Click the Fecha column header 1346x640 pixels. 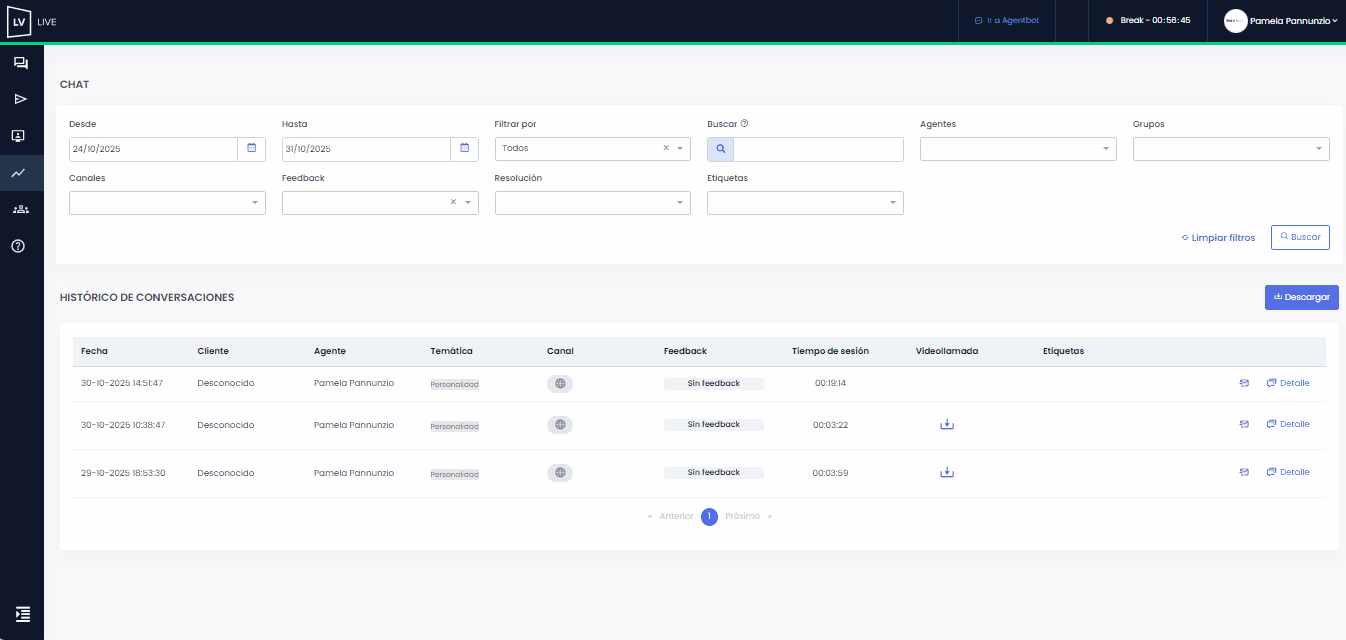coord(94,351)
